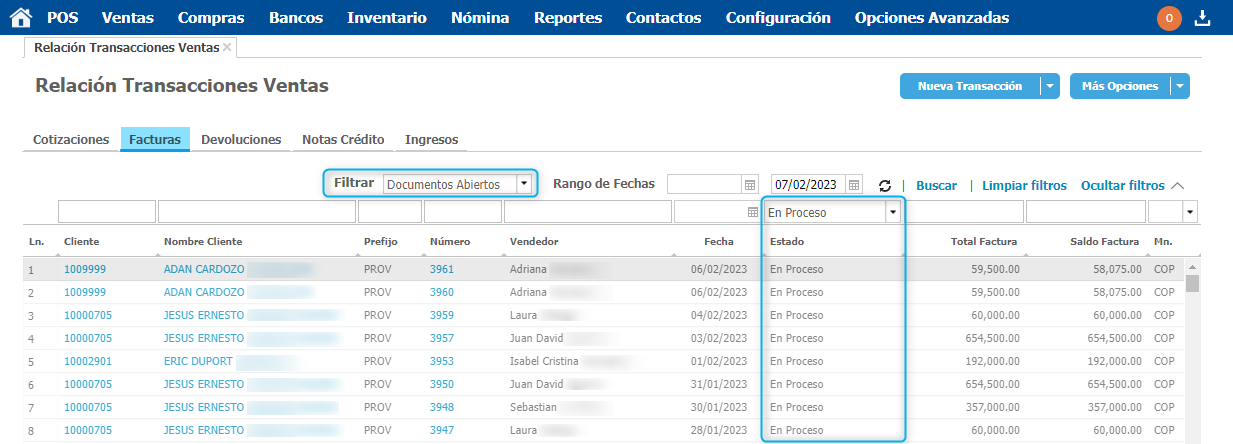The height and width of the screenshot is (444, 1233).
Task: Open the Mn. currency filter dropdown
Action: pos(1190,212)
